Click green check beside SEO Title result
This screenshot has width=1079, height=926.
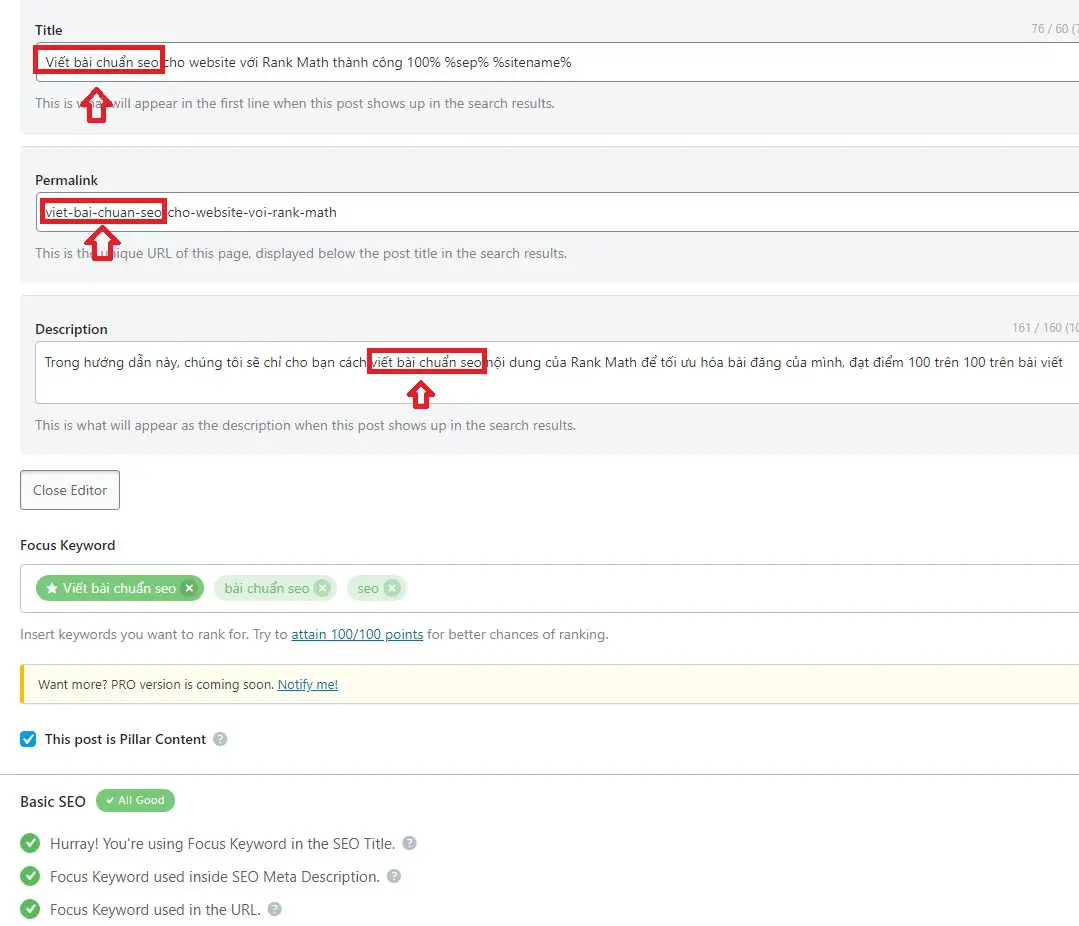(x=30, y=843)
